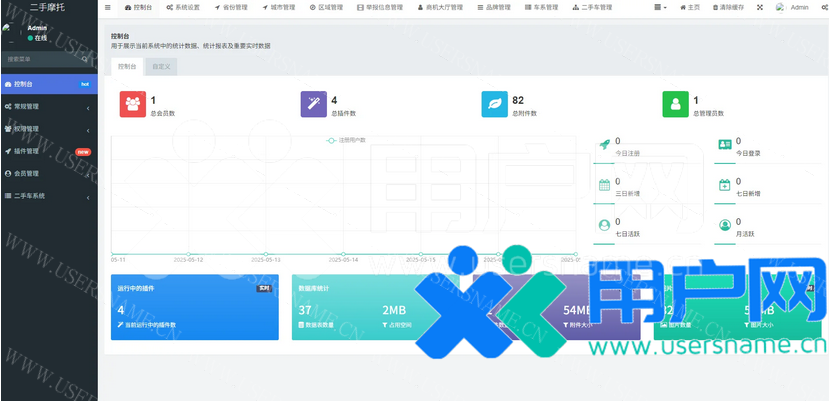
Task: Toggle the sidebar with the hamburger icon
Action: [108, 7]
